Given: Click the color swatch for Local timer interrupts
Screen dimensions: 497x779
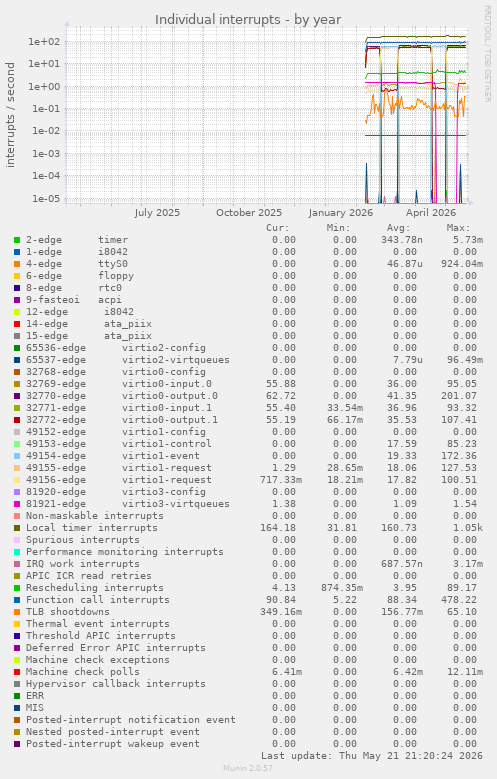Looking at the screenshot, I should [17, 528].
